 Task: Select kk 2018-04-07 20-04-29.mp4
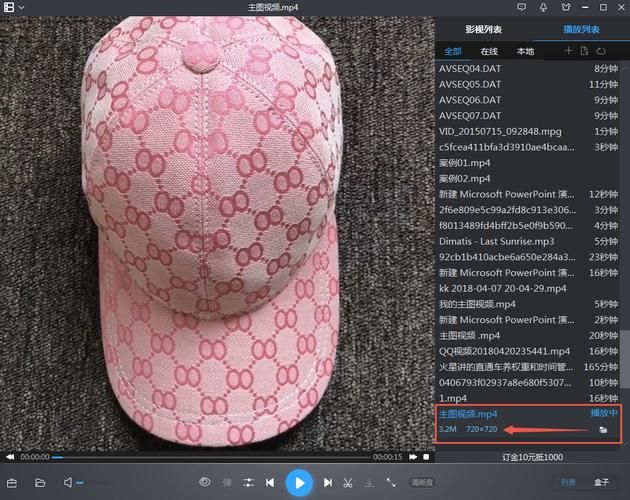(528, 289)
